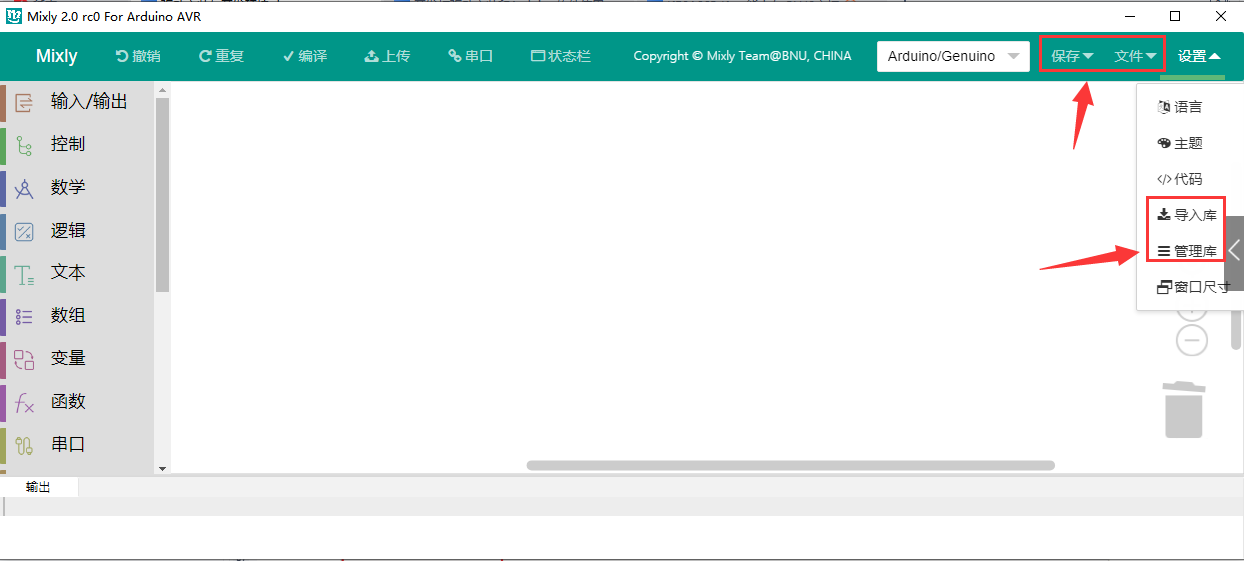1244x561 pixels.
Task: Select 导入库 from settings menu
Action: pos(1187,215)
